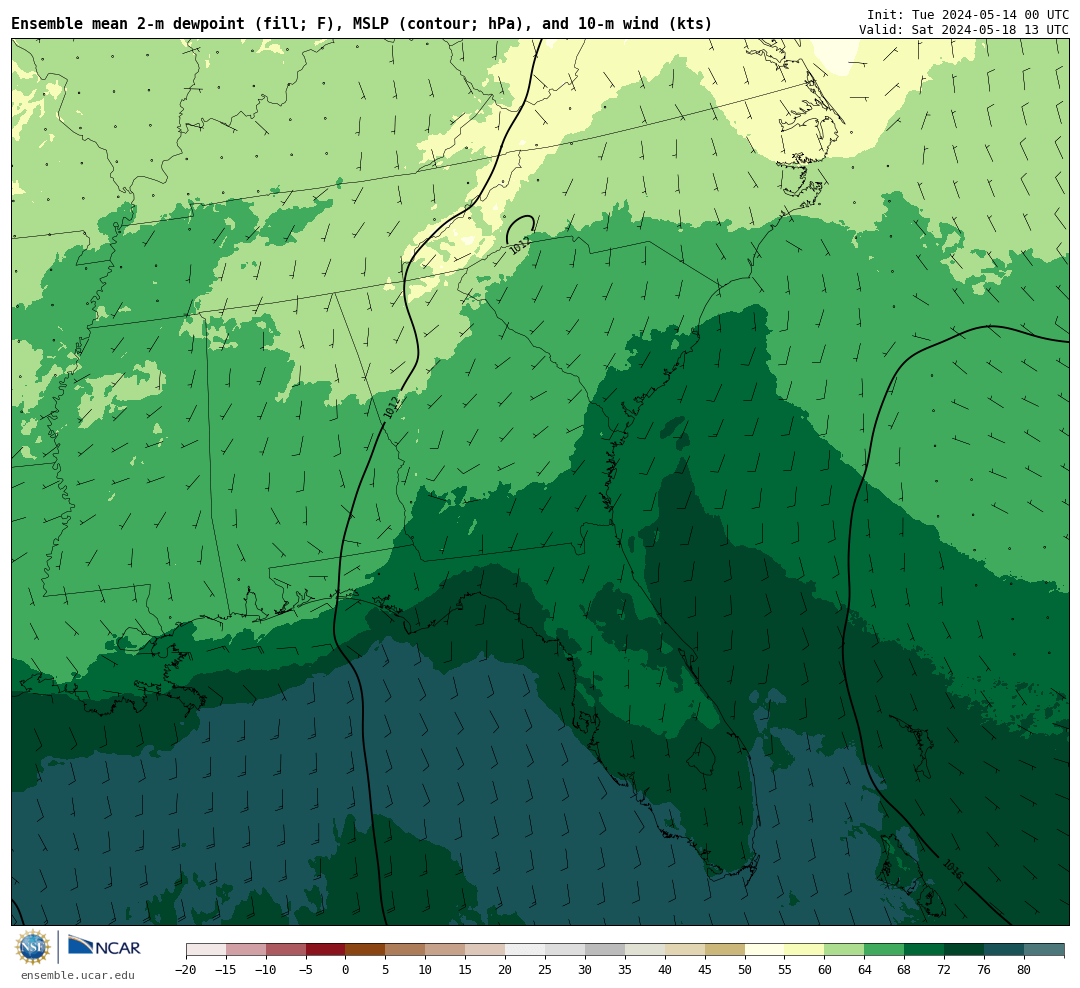Click the 1012 label on the small closed contour
This screenshot has height=988, width=1080.
(x=520, y=245)
